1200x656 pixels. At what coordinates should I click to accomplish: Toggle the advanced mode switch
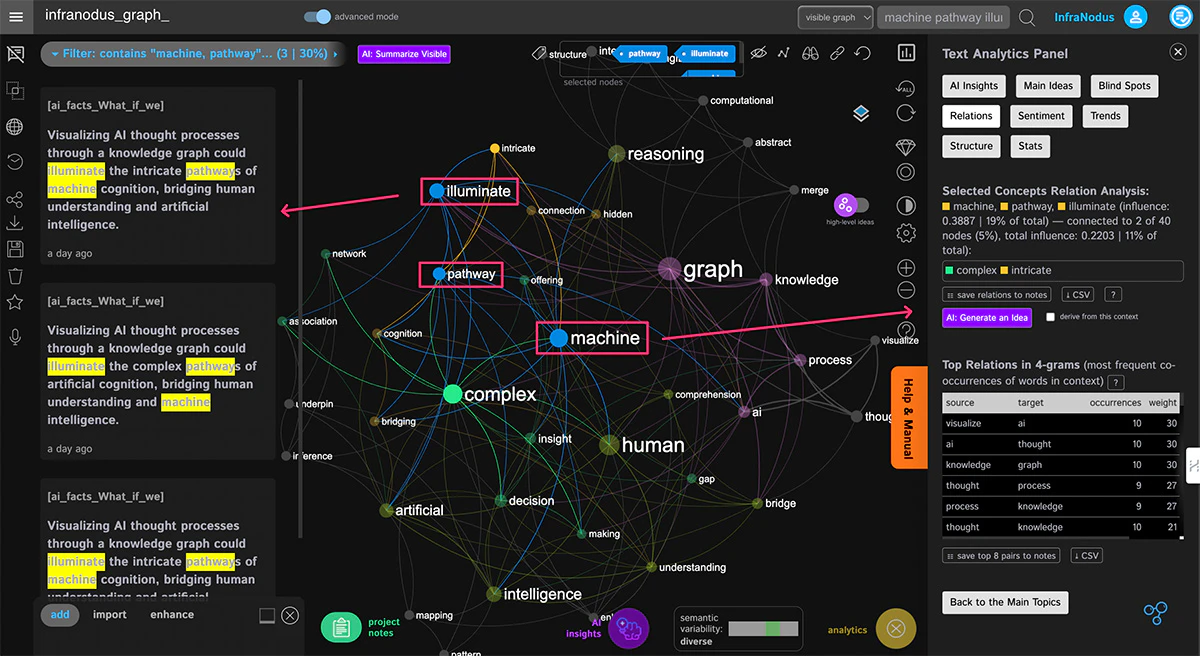(320, 17)
